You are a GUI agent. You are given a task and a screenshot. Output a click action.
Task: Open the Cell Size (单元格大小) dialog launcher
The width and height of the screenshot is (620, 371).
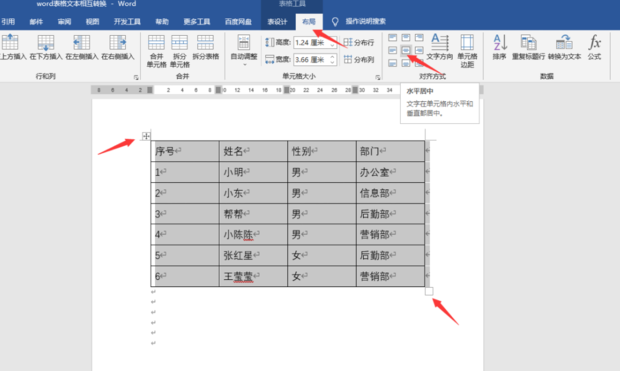tap(378, 77)
